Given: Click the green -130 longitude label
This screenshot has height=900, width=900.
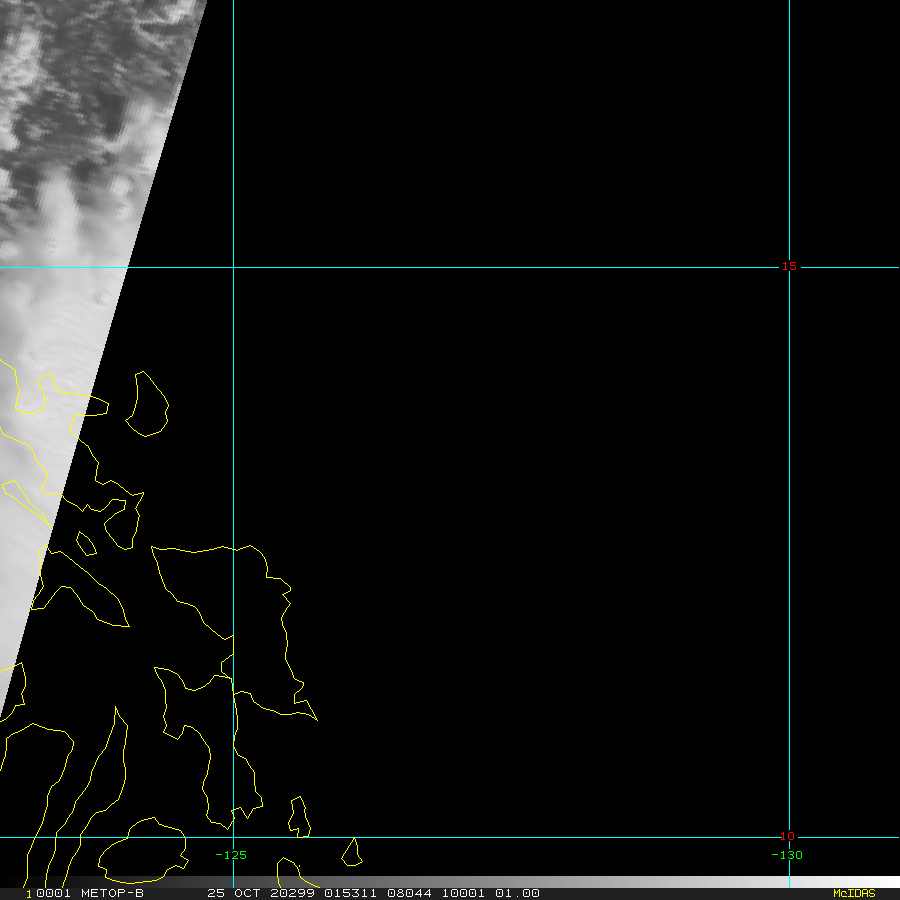Looking at the screenshot, I should [x=786, y=855].
